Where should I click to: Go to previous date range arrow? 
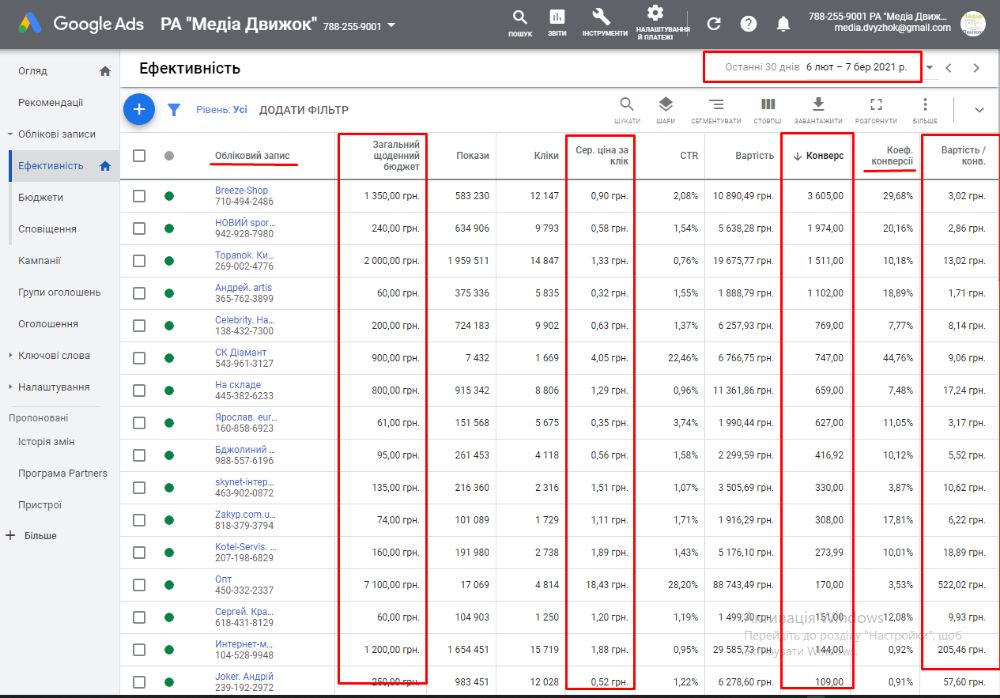(x=949, y=68)
